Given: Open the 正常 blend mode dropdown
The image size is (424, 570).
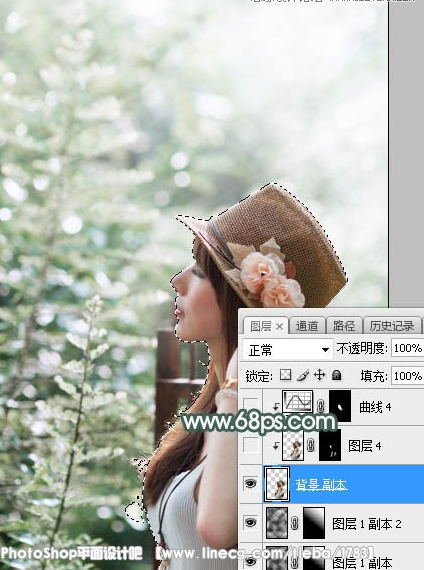Looking at the screenshot, I should pos(287,350).
